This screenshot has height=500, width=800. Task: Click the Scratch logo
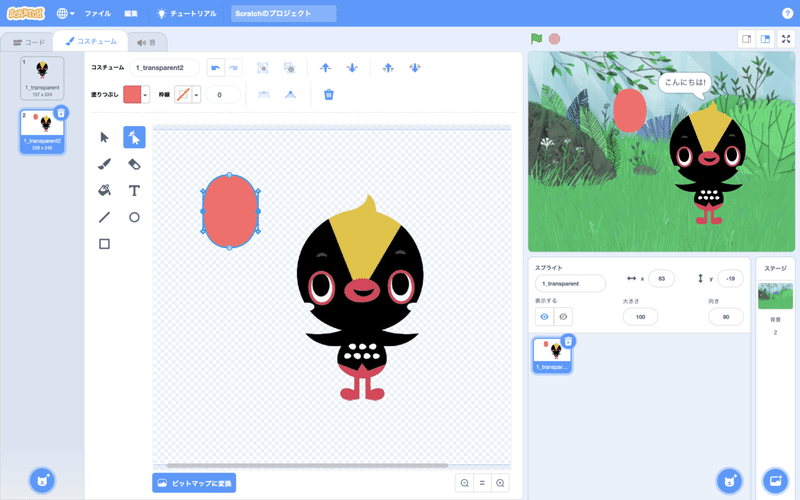(x=26, y=13)
